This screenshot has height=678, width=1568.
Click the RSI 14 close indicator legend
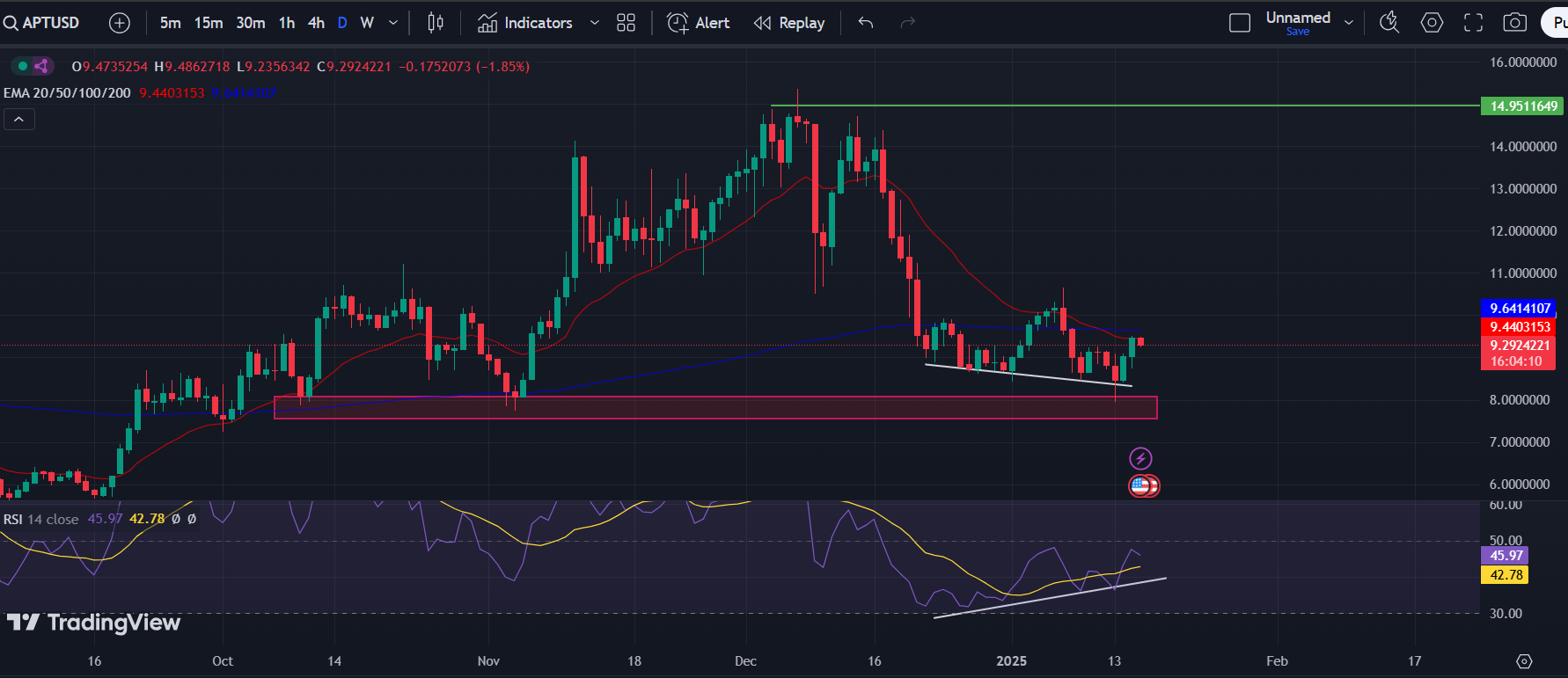(40, 519)
